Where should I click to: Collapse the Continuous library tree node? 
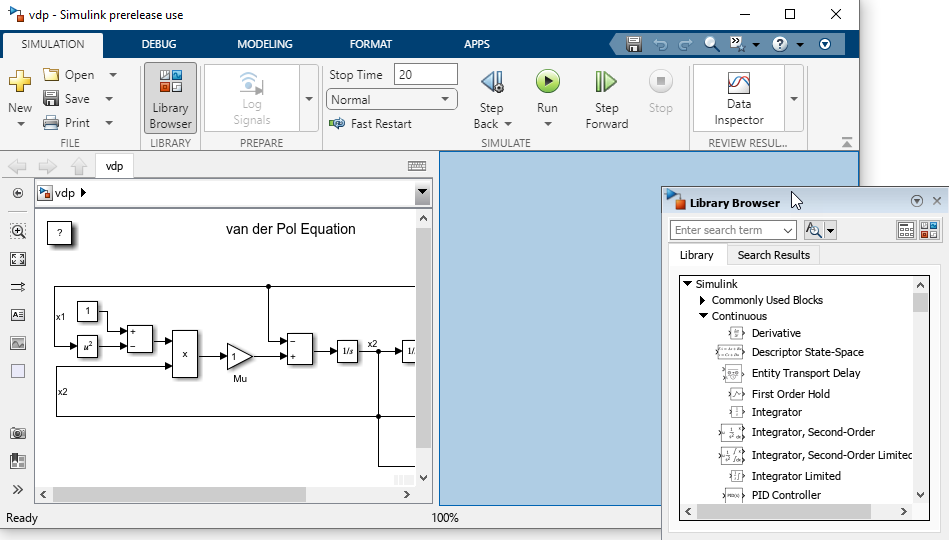(x=703, y=315)
